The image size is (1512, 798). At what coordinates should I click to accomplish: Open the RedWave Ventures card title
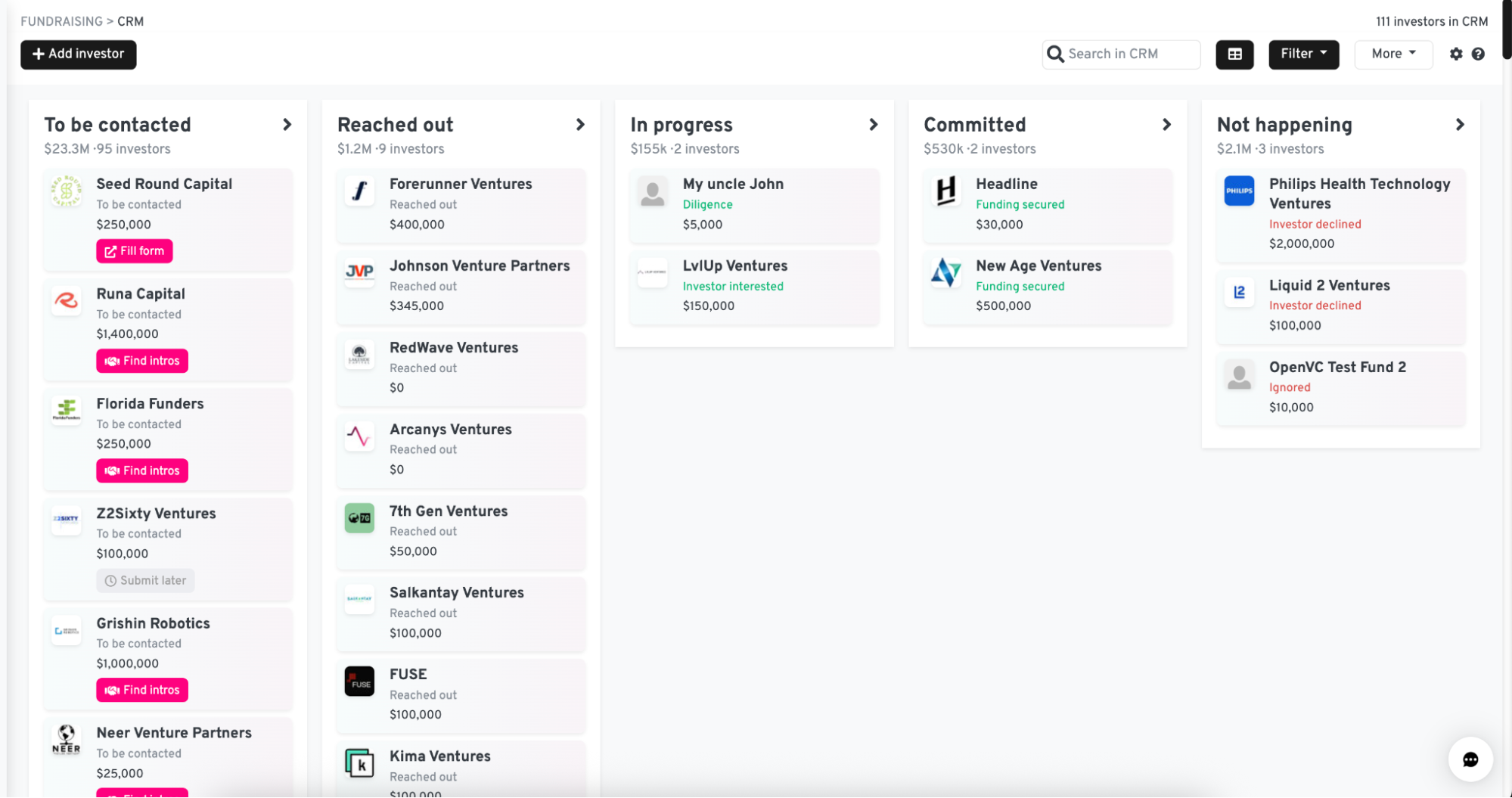pyautogui.click(x=454, y=347)
